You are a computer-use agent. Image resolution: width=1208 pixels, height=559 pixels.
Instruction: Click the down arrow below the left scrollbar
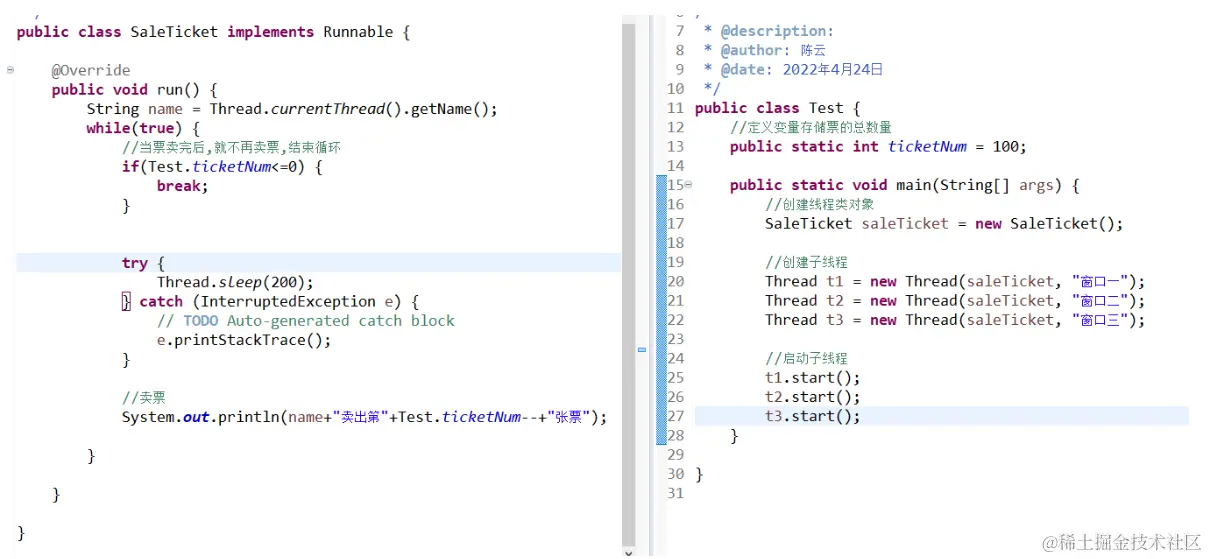pos(628,551)
